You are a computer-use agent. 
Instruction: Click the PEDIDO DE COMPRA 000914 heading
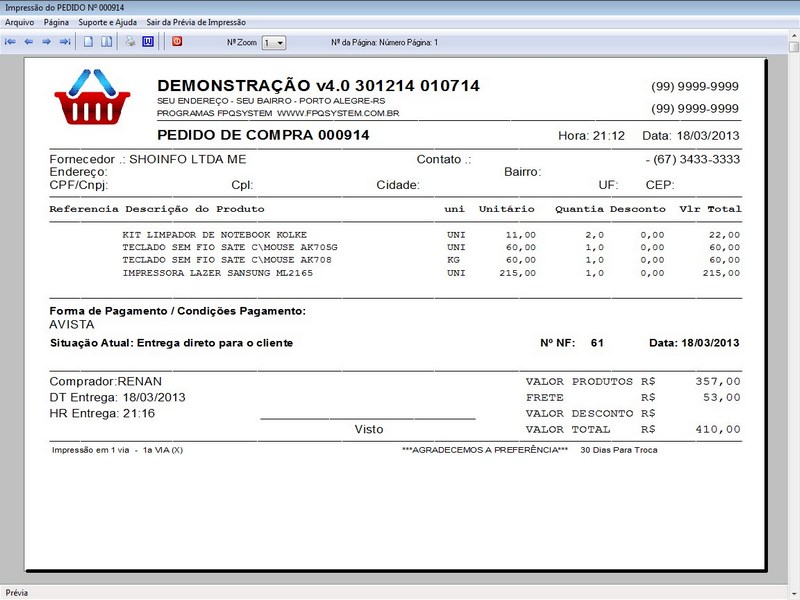[x=263, y=135]
